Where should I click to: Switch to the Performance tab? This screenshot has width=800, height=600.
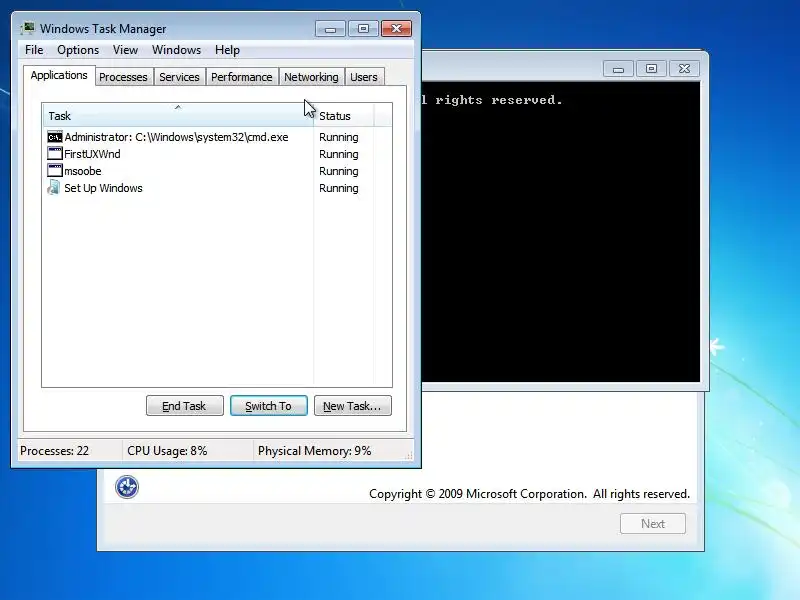tap(242, 77)
